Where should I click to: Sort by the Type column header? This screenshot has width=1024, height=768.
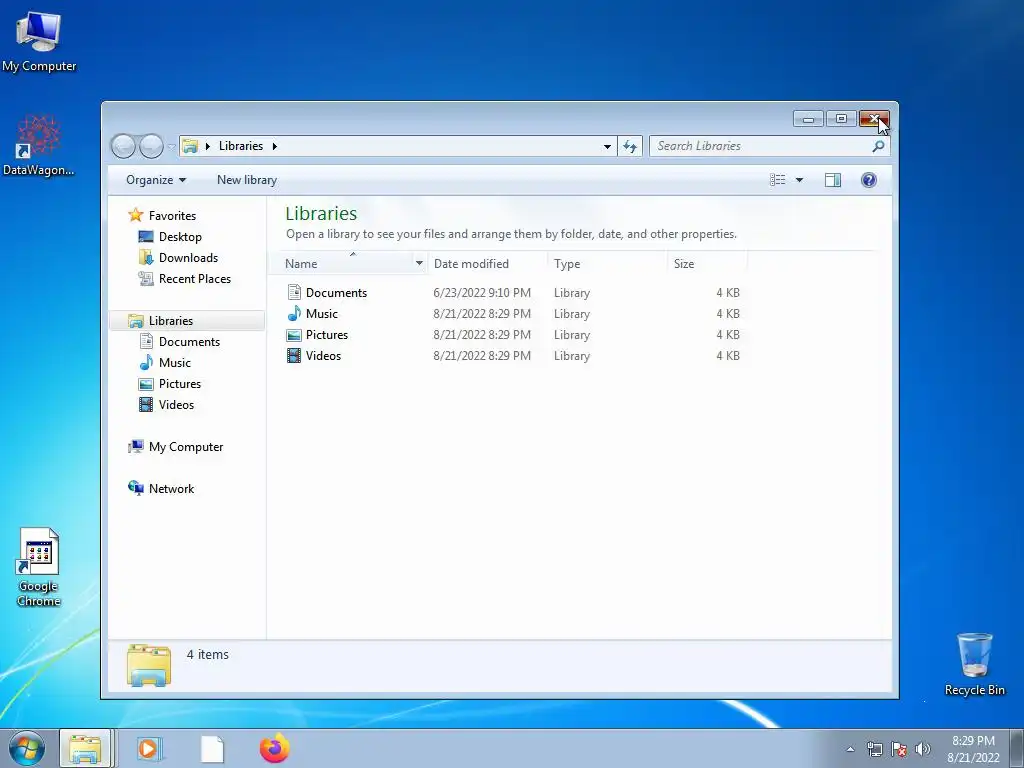[x=607, y=264]
